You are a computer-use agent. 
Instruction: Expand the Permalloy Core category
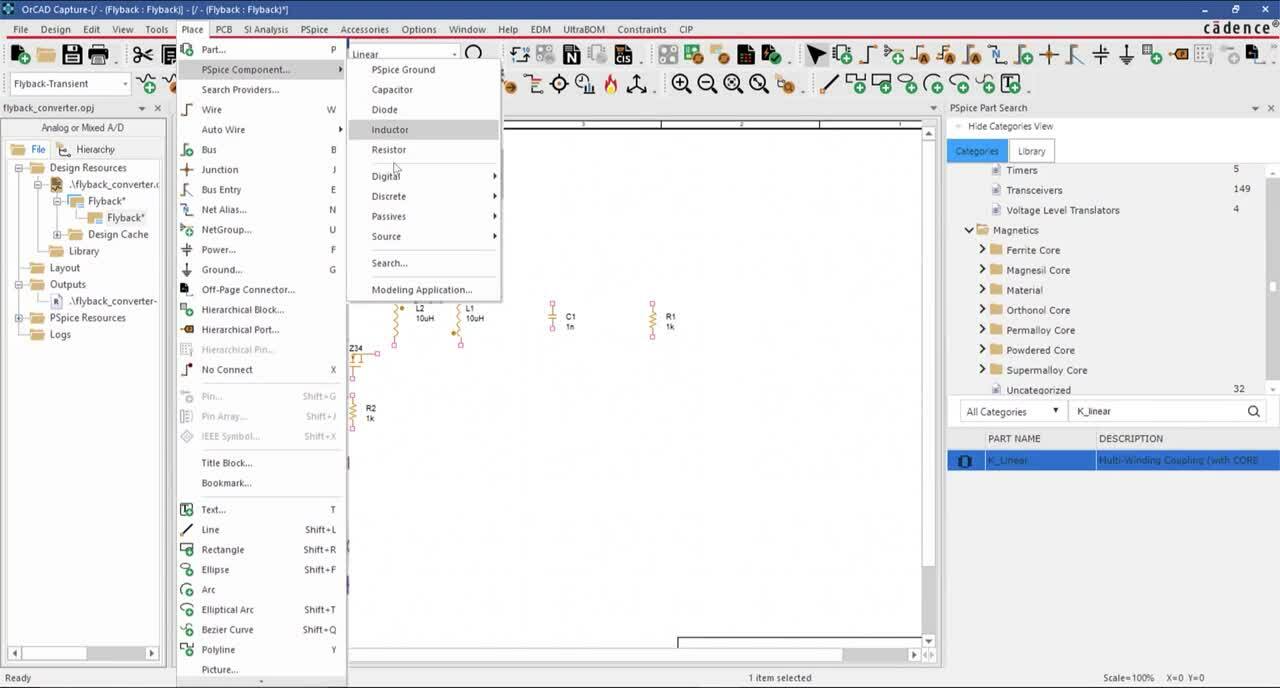(983, 330)
